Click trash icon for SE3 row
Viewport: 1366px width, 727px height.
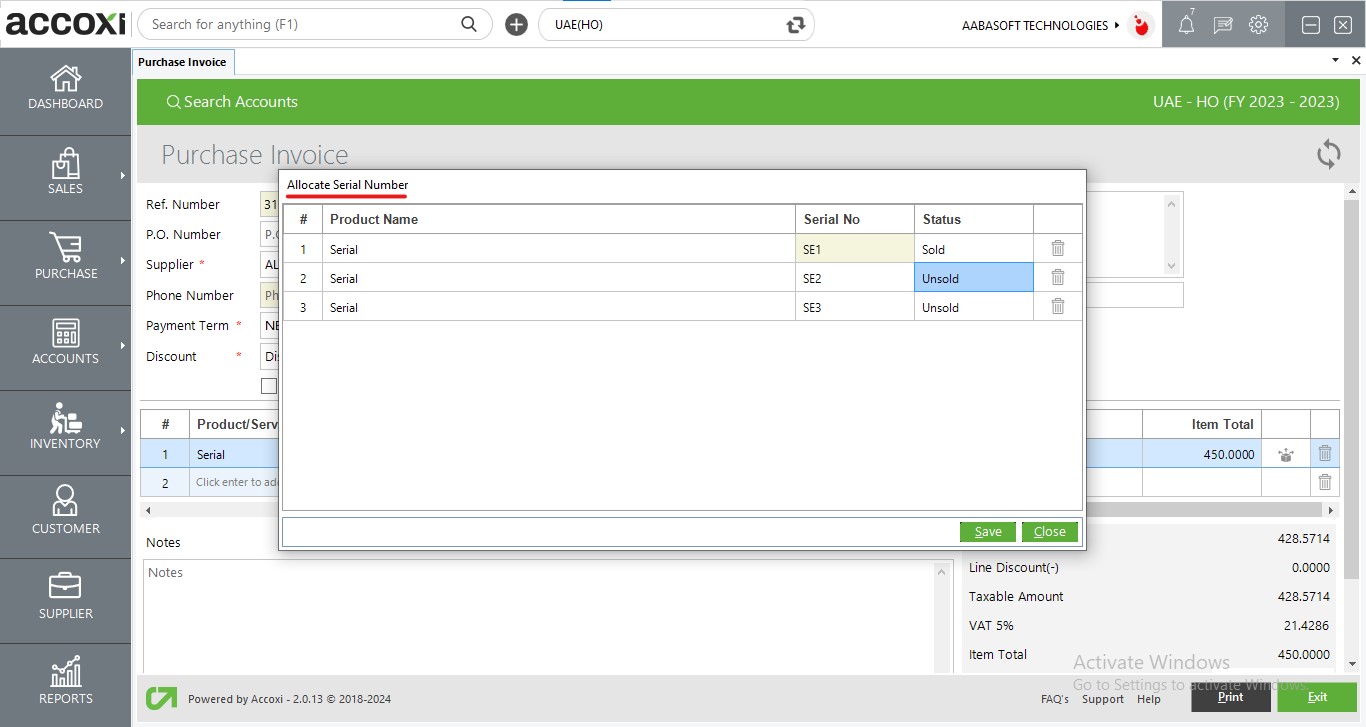(1057, 307)
